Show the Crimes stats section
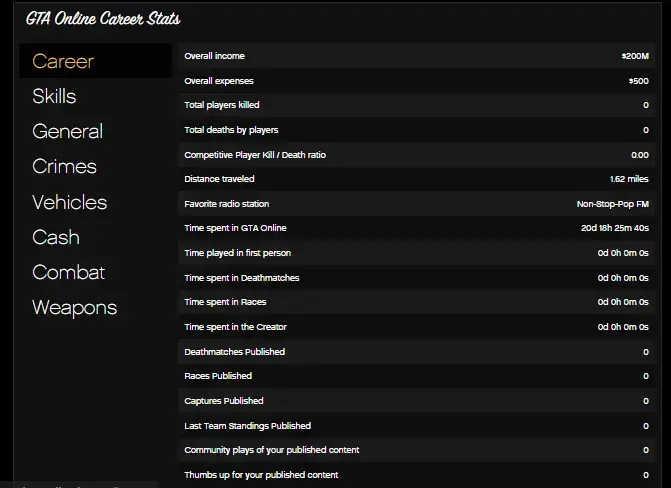Image resolution: width=671 pixels, height=488 pixels. point(64,166)
